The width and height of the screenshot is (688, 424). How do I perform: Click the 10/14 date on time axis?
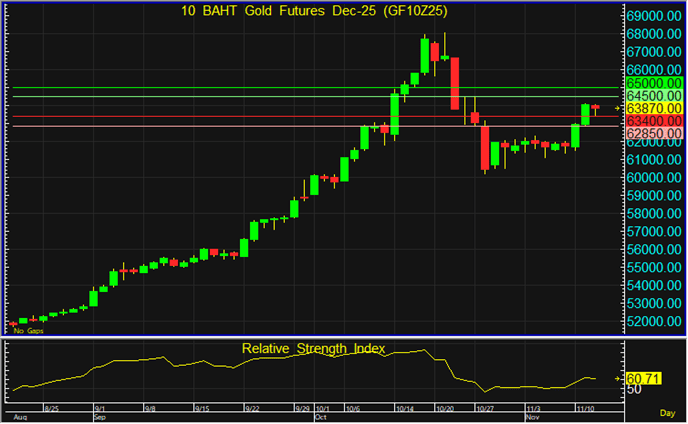click(x=404, y=409)
